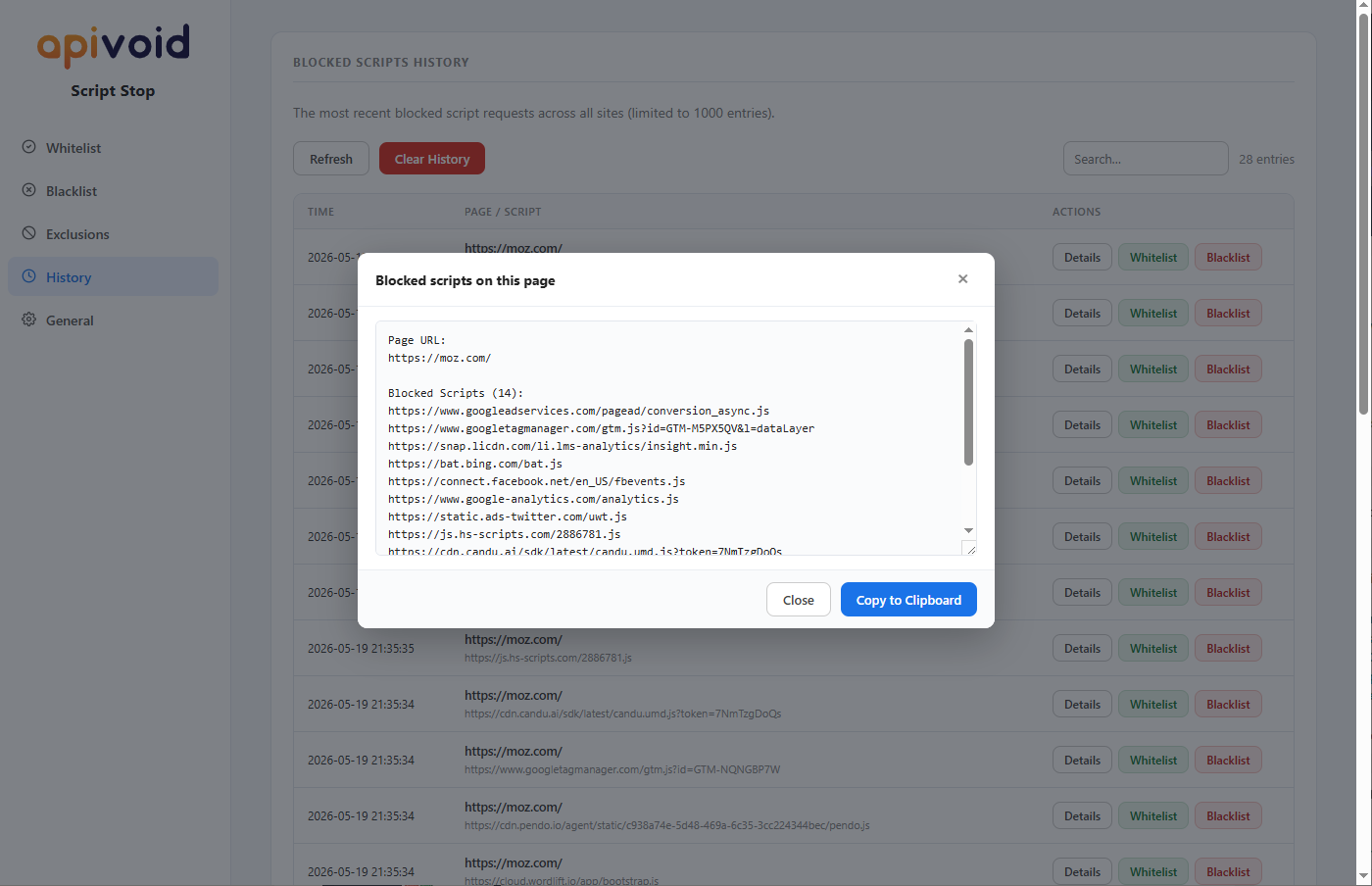
Task: Go to the Exclusions section label
Action: 77,234
